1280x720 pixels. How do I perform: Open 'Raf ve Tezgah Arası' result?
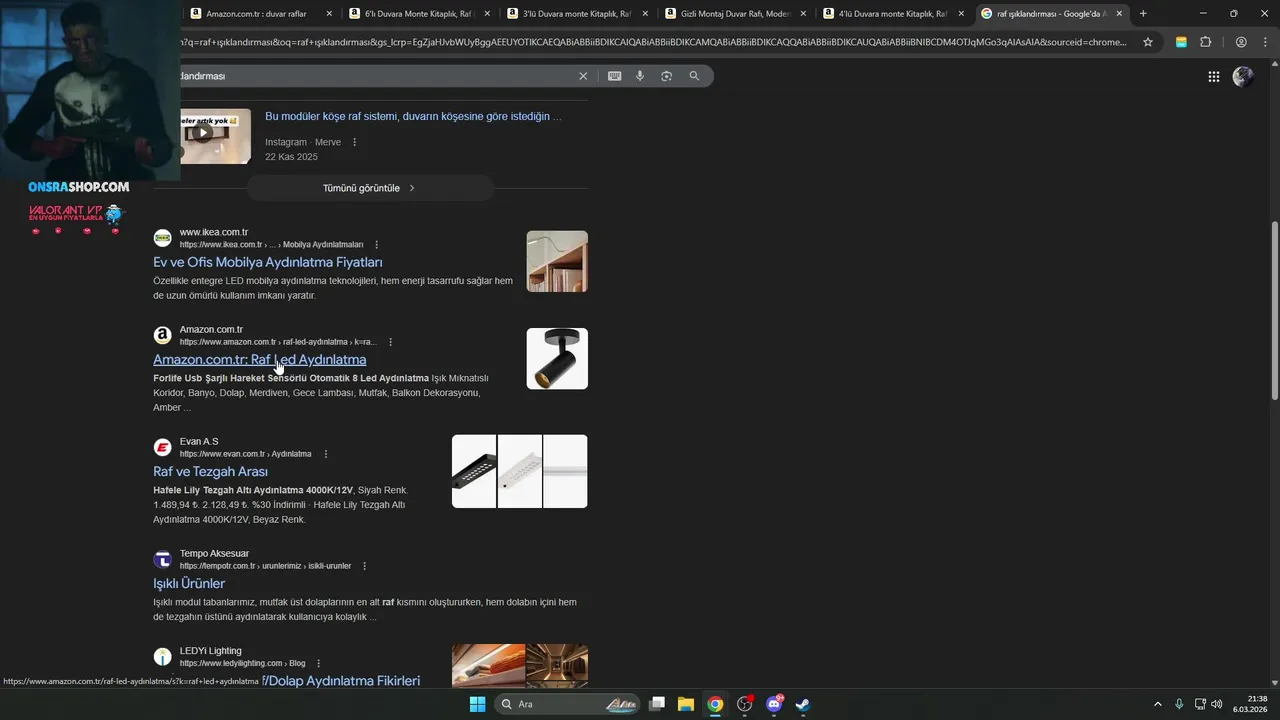click(x=210, y=471)
